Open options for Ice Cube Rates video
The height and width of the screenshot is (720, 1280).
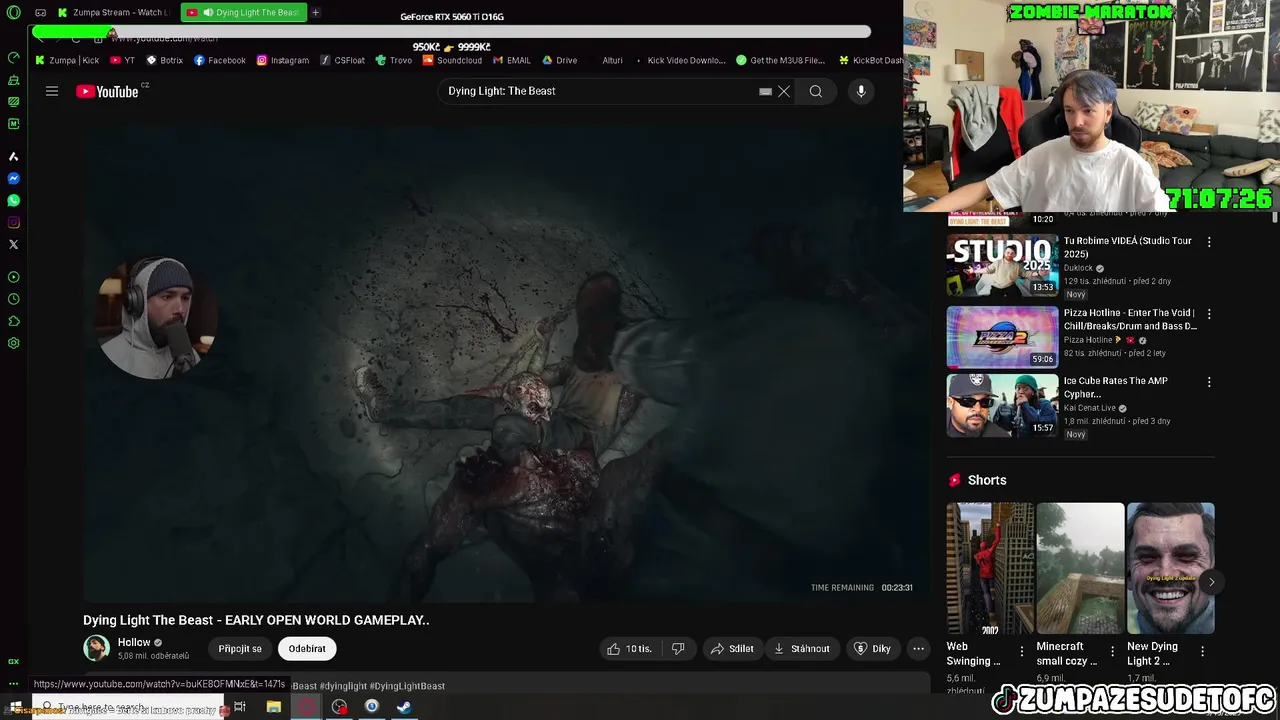1209,382
